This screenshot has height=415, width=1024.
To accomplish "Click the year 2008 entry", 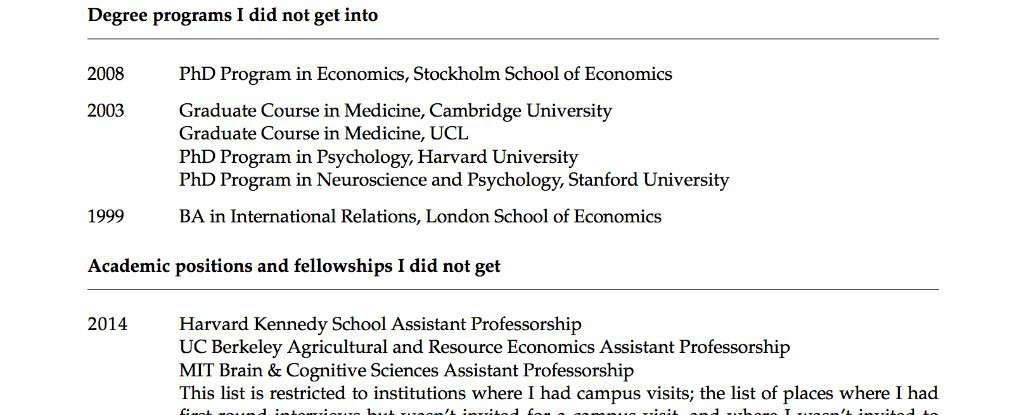I will [106, 74].
